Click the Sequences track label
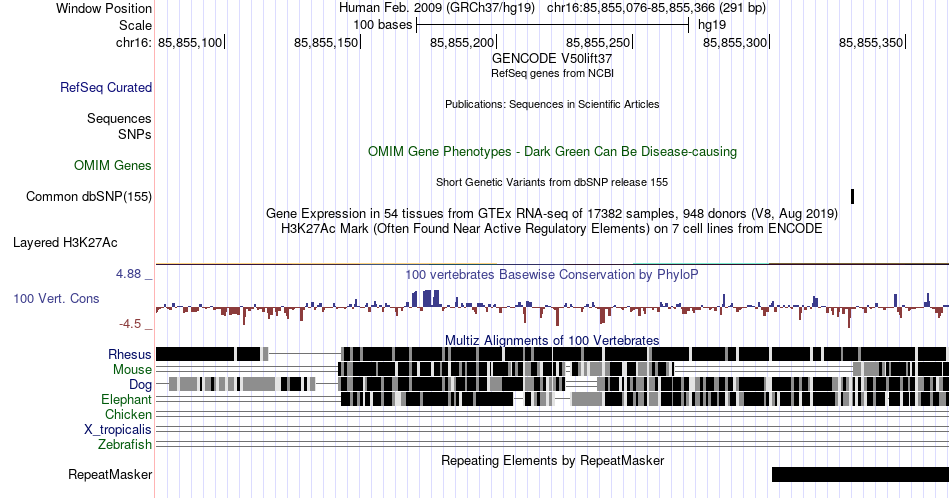The image size is (950, 498). 119,118
